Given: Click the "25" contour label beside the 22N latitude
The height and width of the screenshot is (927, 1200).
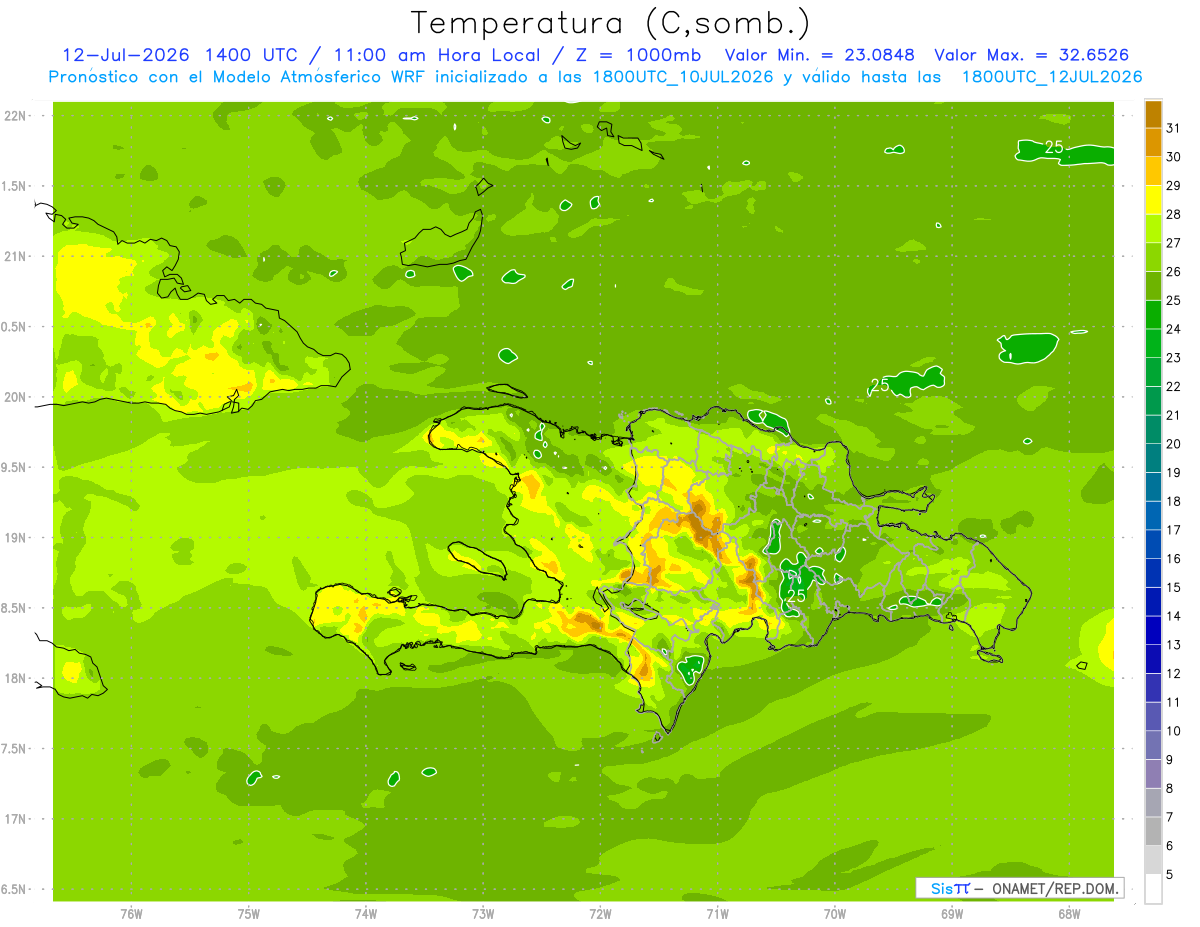Looking at the screenshot, I should point(1054,147).
